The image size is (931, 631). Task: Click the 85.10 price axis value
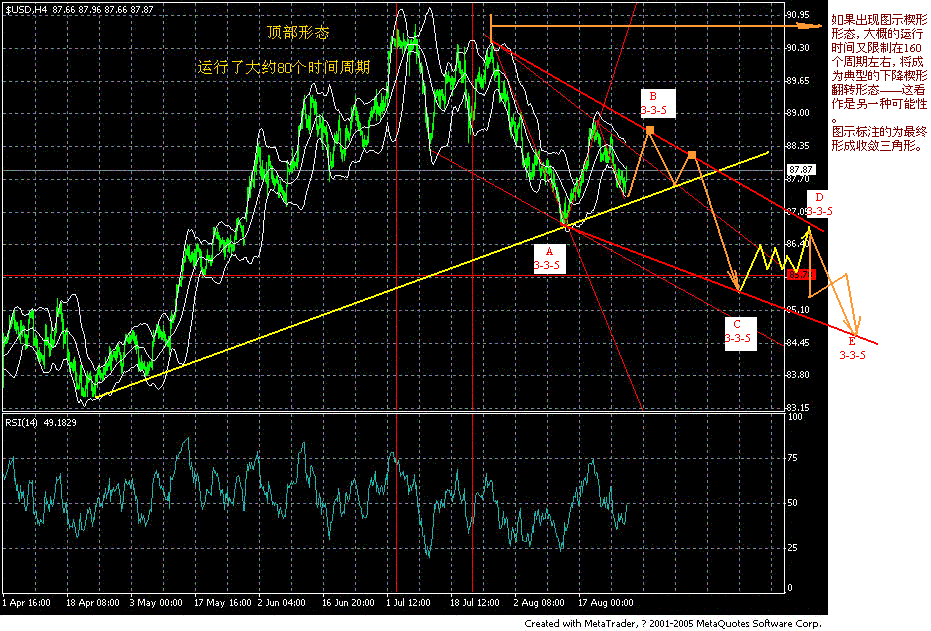coord(797,310)
